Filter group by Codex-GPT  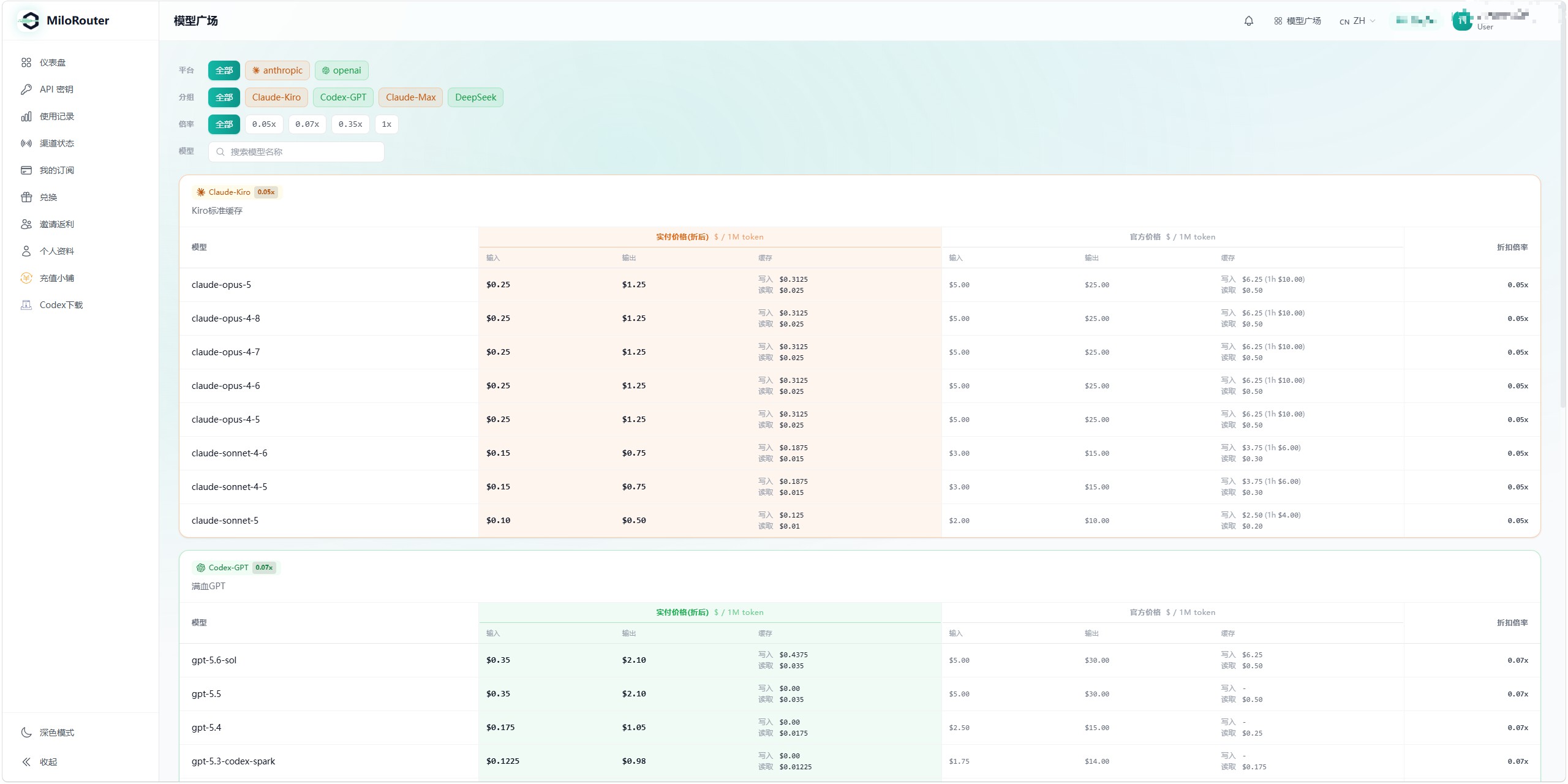click(343, 97)
